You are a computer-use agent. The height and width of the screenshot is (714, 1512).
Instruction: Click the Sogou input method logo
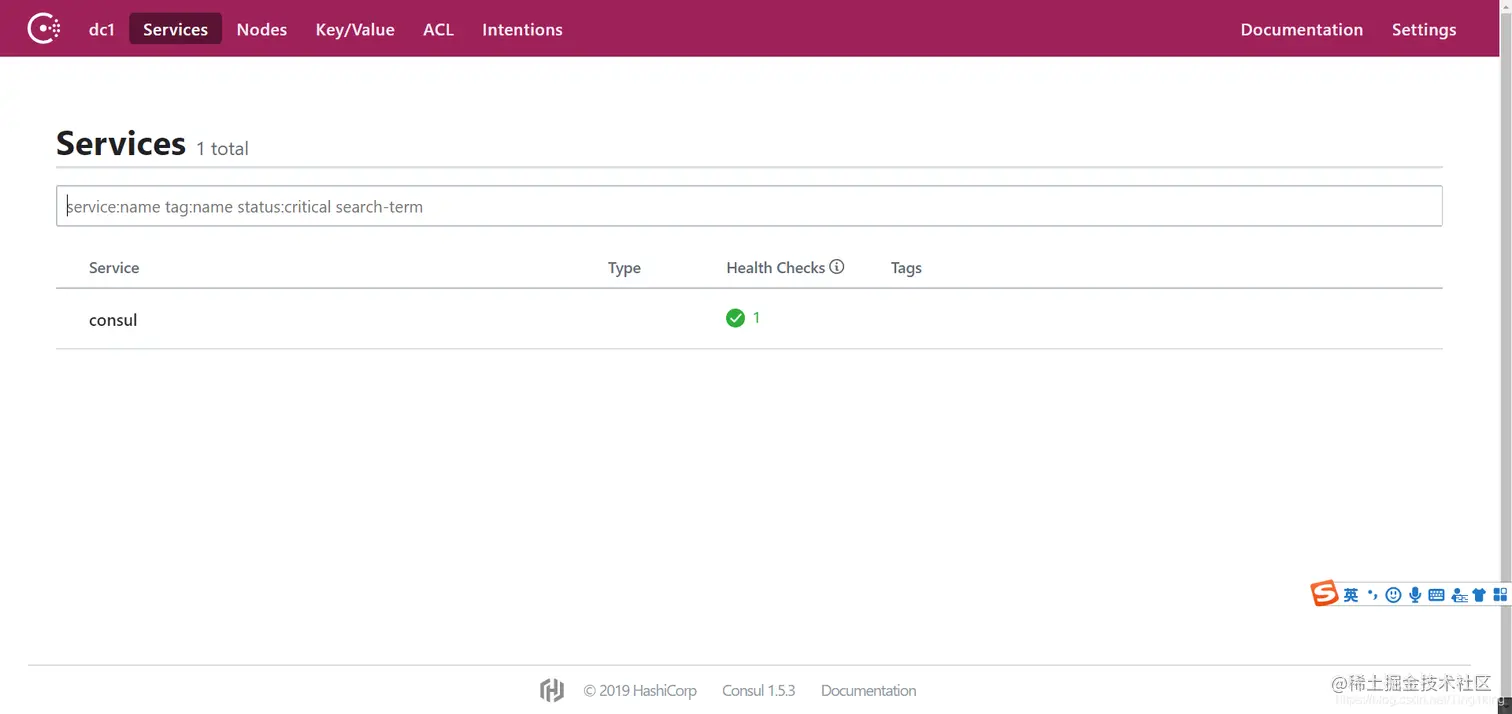(x=1325, y=594)
